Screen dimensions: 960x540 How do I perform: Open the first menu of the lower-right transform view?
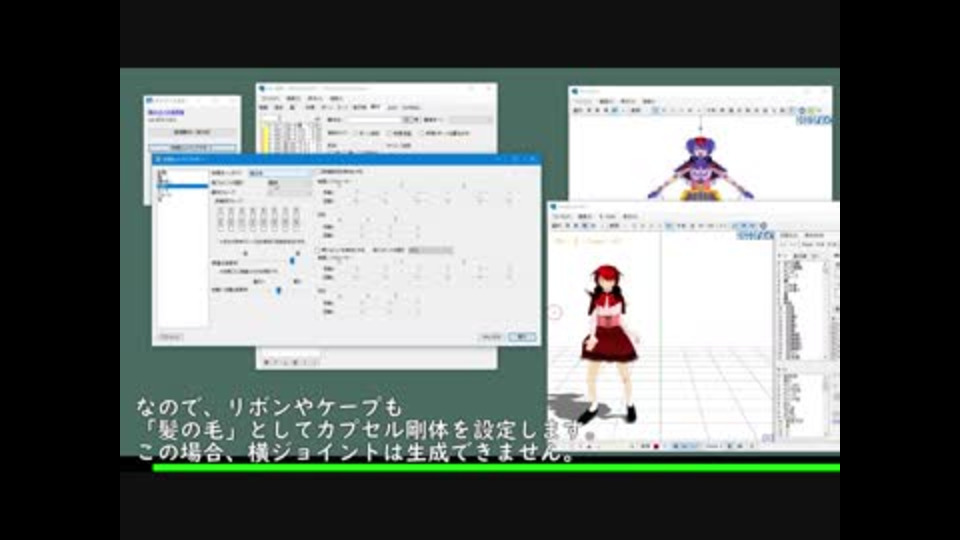pyautogui.click(x=561, y=217)
